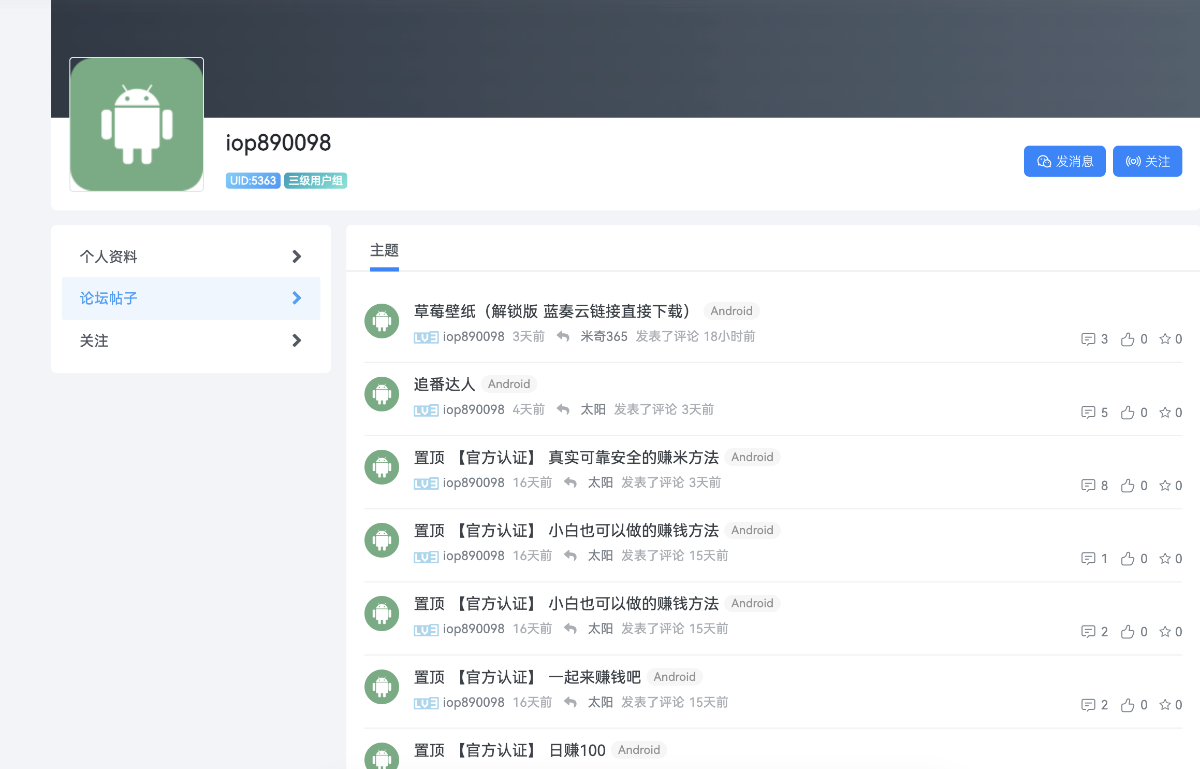Click the avatar beside the 追番达人 post
The image size is (1200, 769).
coord(382,394)
